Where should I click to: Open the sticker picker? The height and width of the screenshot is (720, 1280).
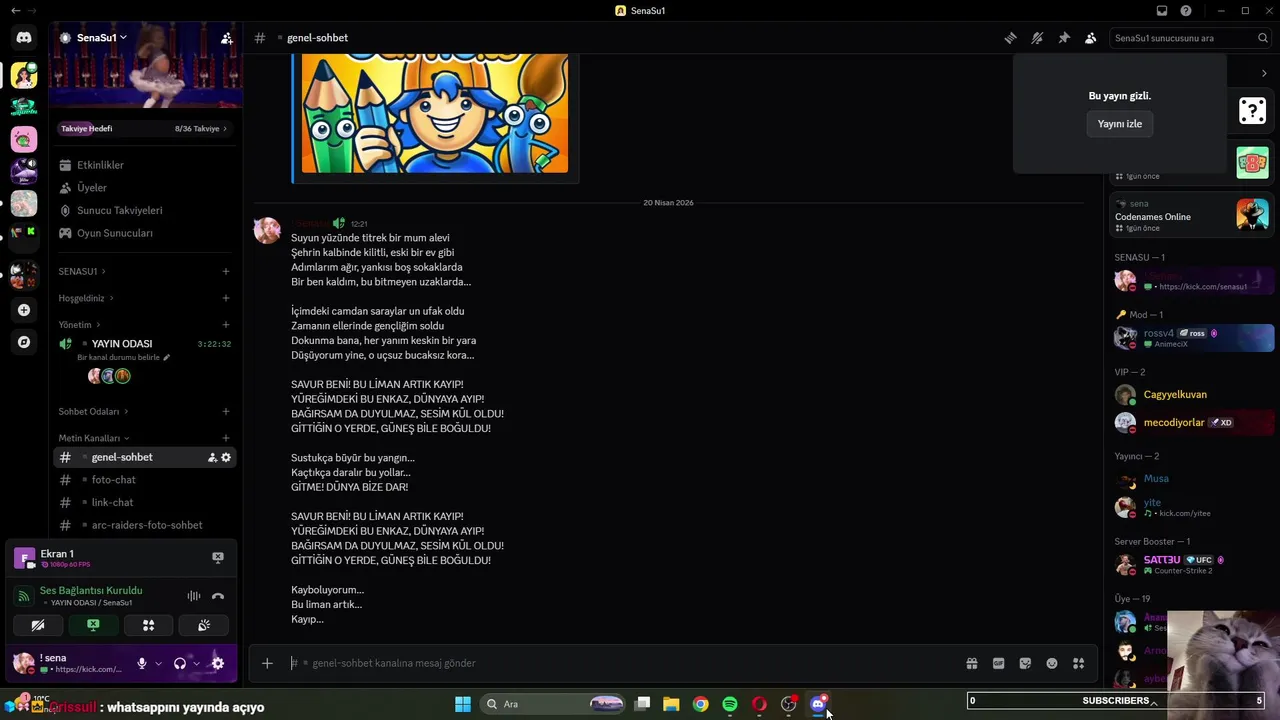click(x=1025, y=663)
